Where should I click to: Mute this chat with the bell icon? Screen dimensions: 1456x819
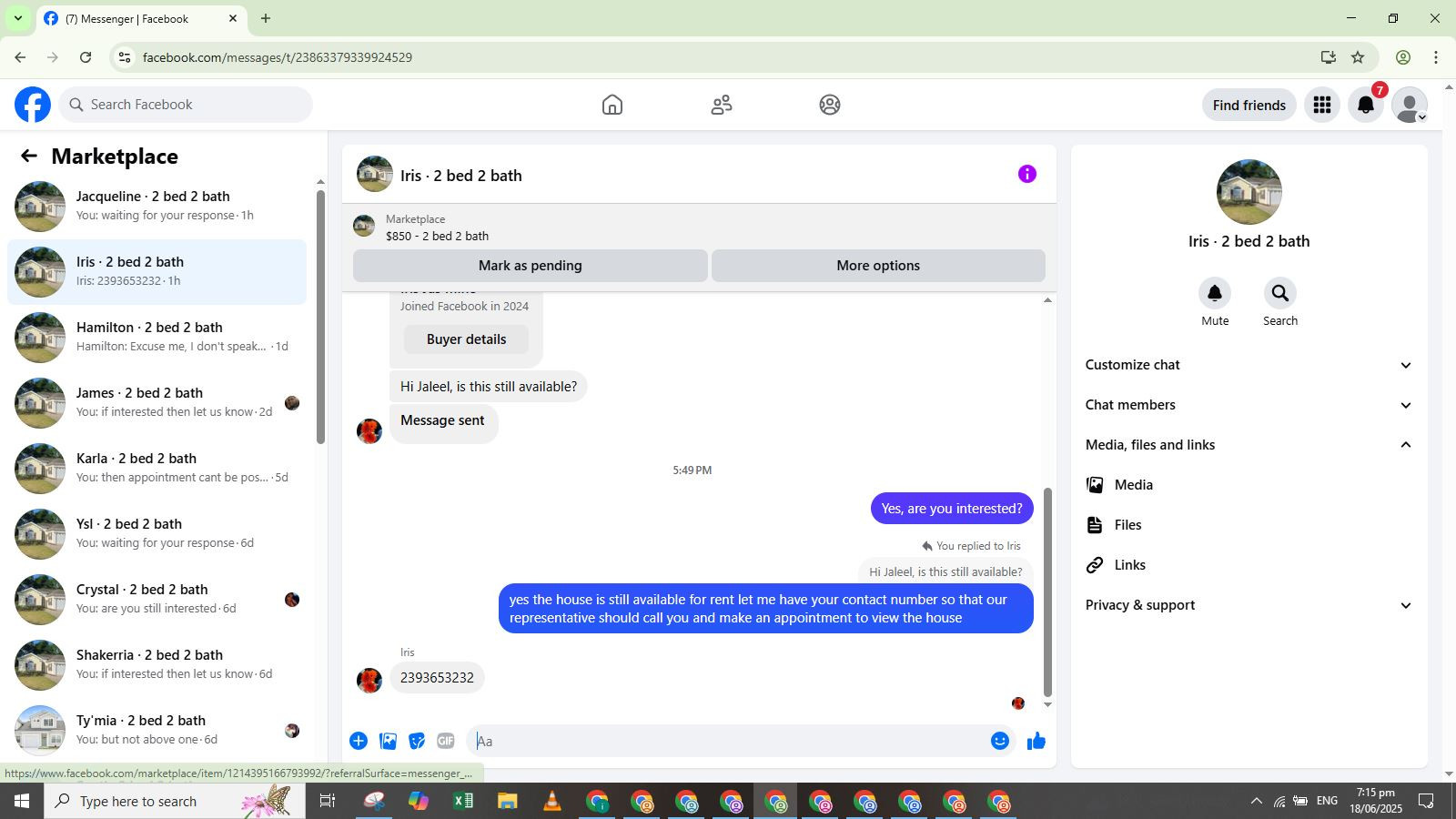pos(1215,293)
